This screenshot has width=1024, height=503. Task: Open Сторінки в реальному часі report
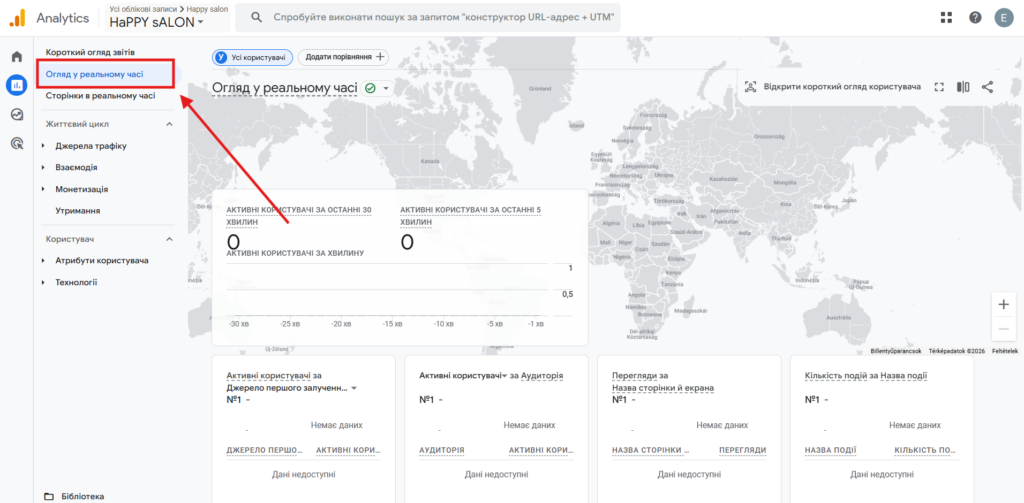click(100, 96)
